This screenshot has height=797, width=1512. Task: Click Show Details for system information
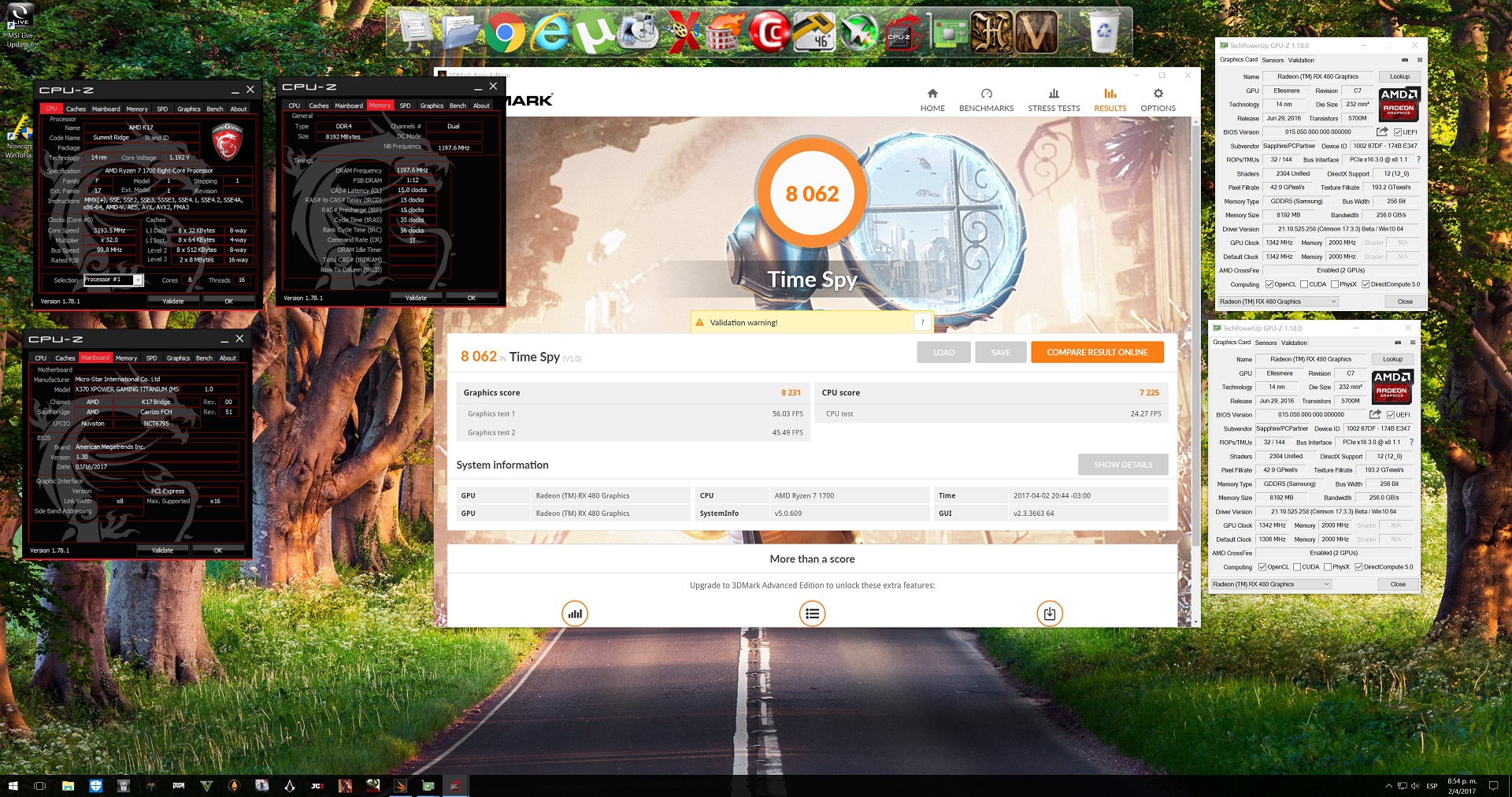click(1123, 465)
